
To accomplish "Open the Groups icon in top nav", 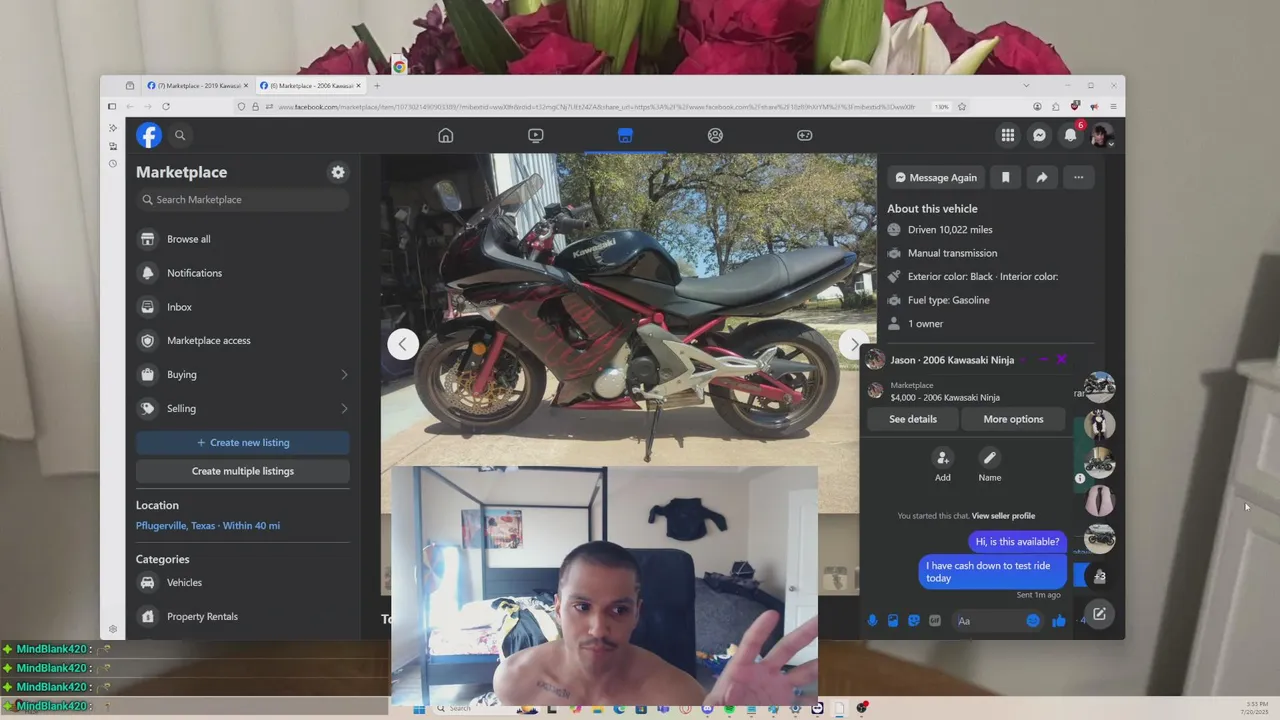I will click(x=715, y=135).
